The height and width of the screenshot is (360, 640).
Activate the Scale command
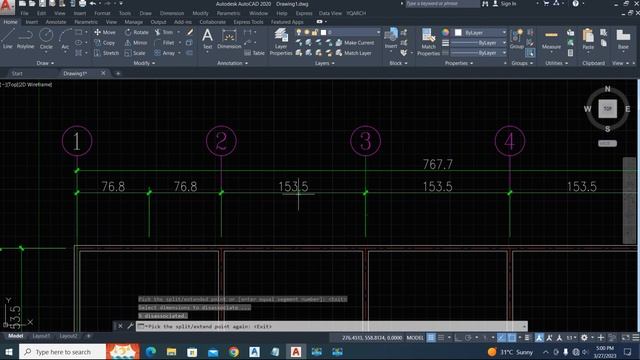135,53
